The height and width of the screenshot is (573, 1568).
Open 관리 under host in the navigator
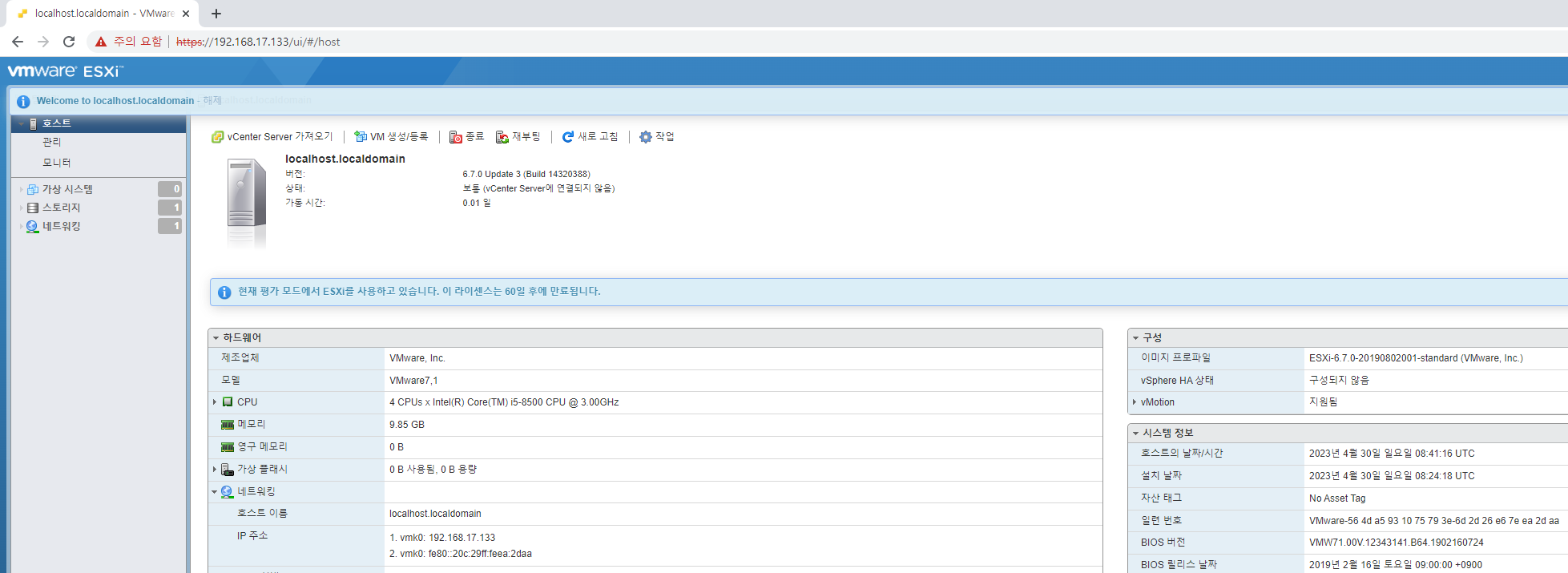(52, 142)
